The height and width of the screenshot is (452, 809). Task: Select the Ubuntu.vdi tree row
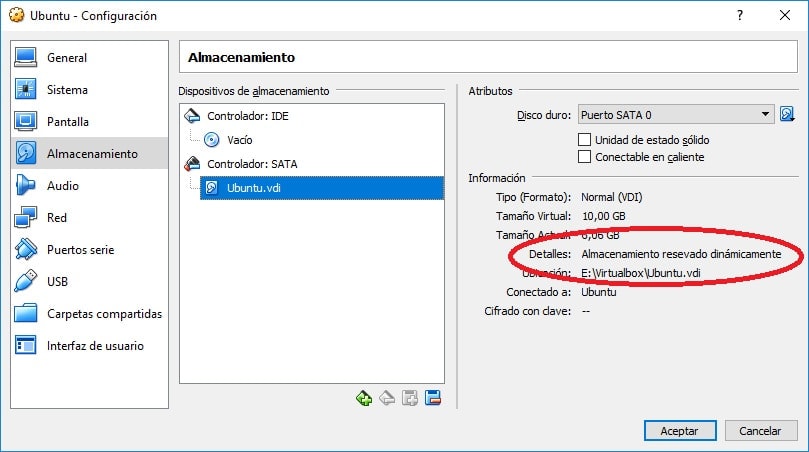pos(321,187)
